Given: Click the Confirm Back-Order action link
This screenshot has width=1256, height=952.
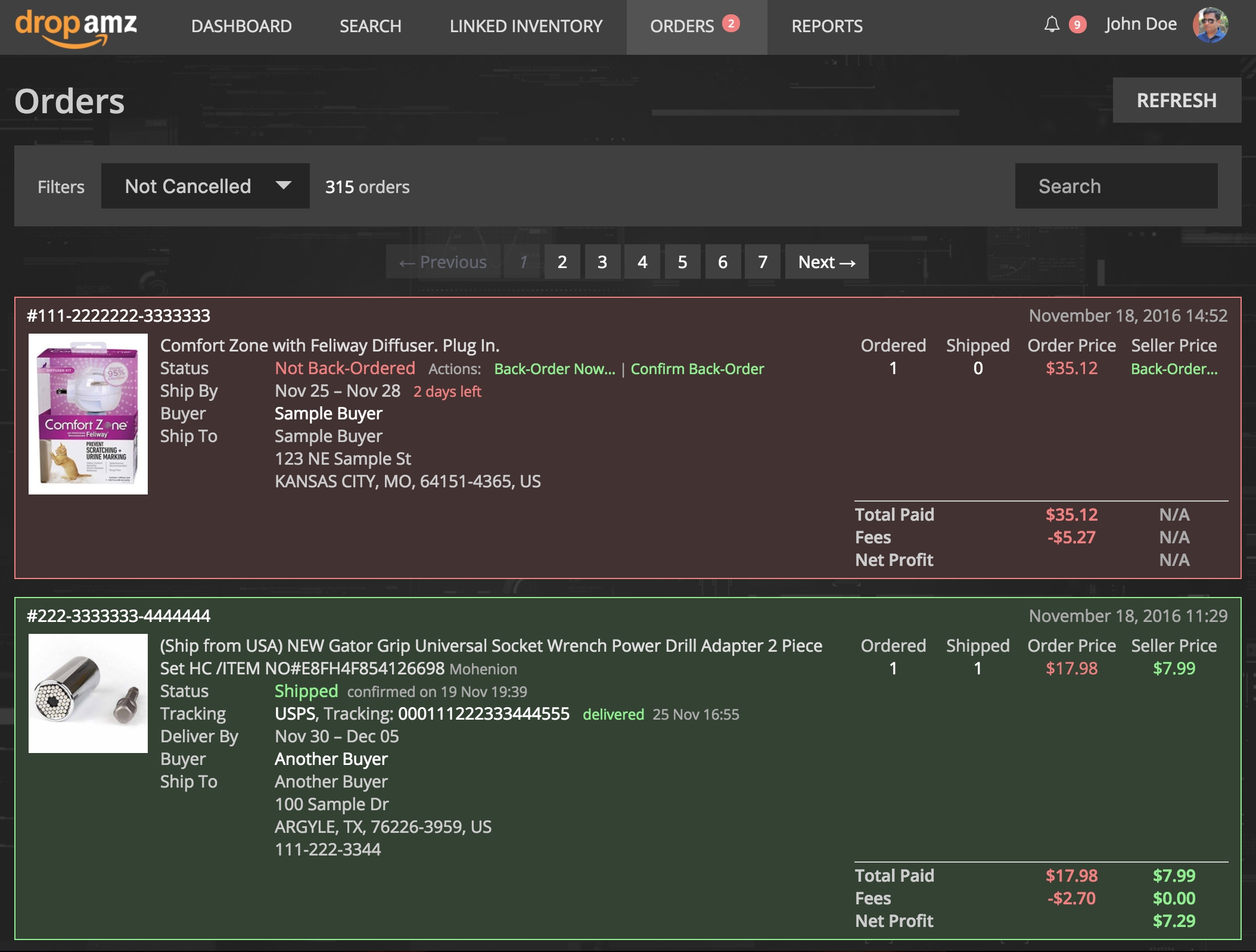Looking at the screenshot, I should pyautogui.click(x=698, y=368).
